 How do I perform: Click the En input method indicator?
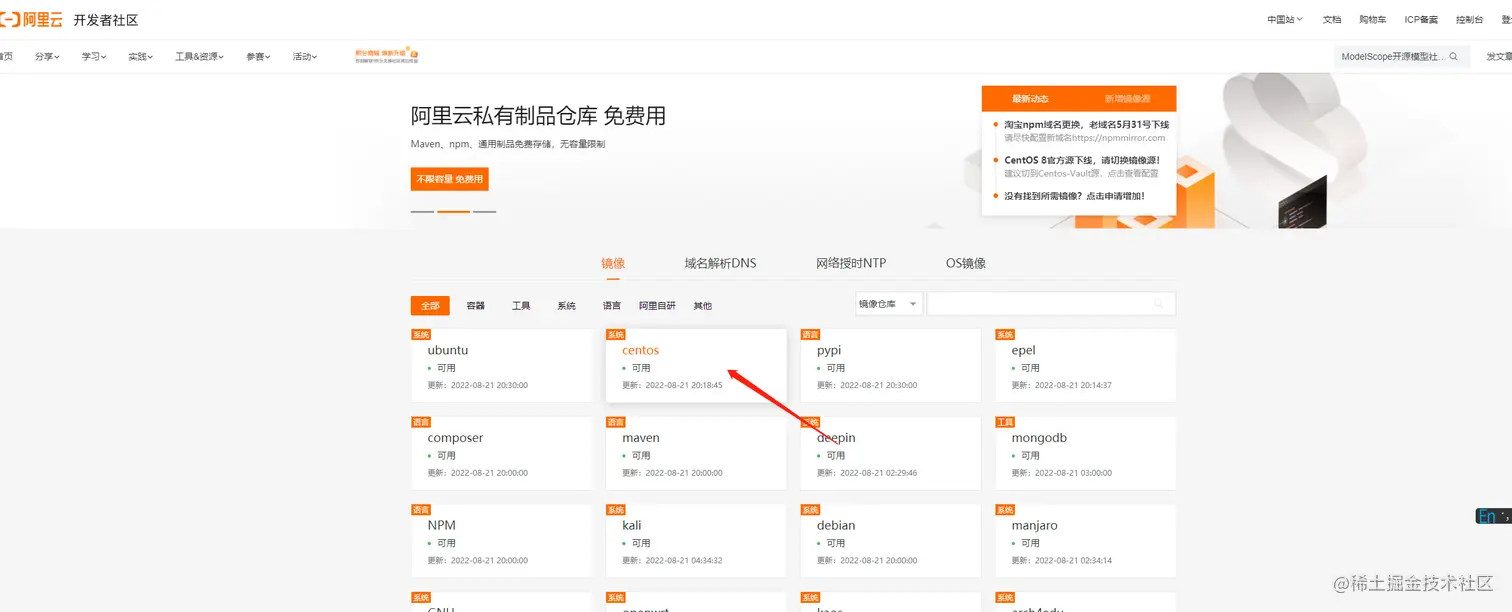point(1493,516)
